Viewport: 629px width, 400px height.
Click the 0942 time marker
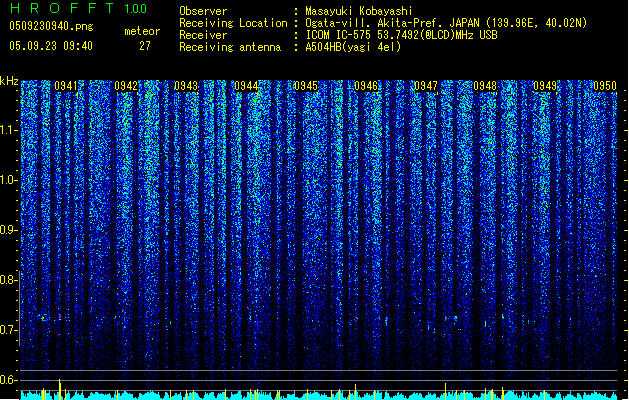(126, 86)
